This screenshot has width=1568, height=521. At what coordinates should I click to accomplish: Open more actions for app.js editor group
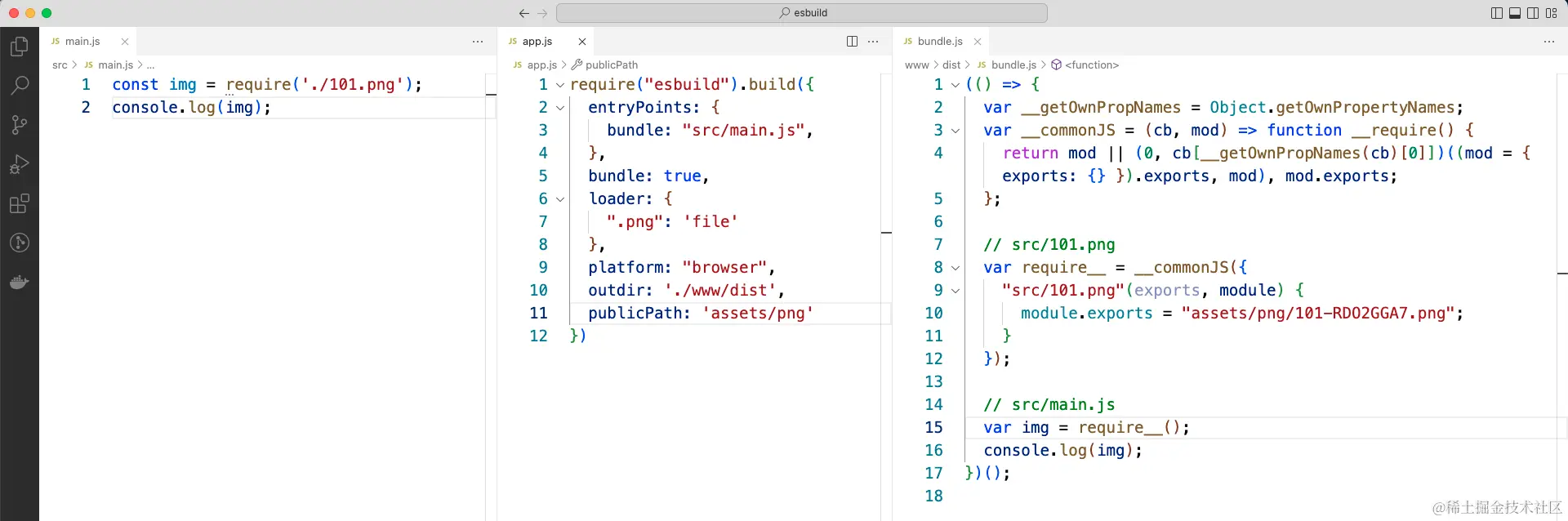[873, 41]
